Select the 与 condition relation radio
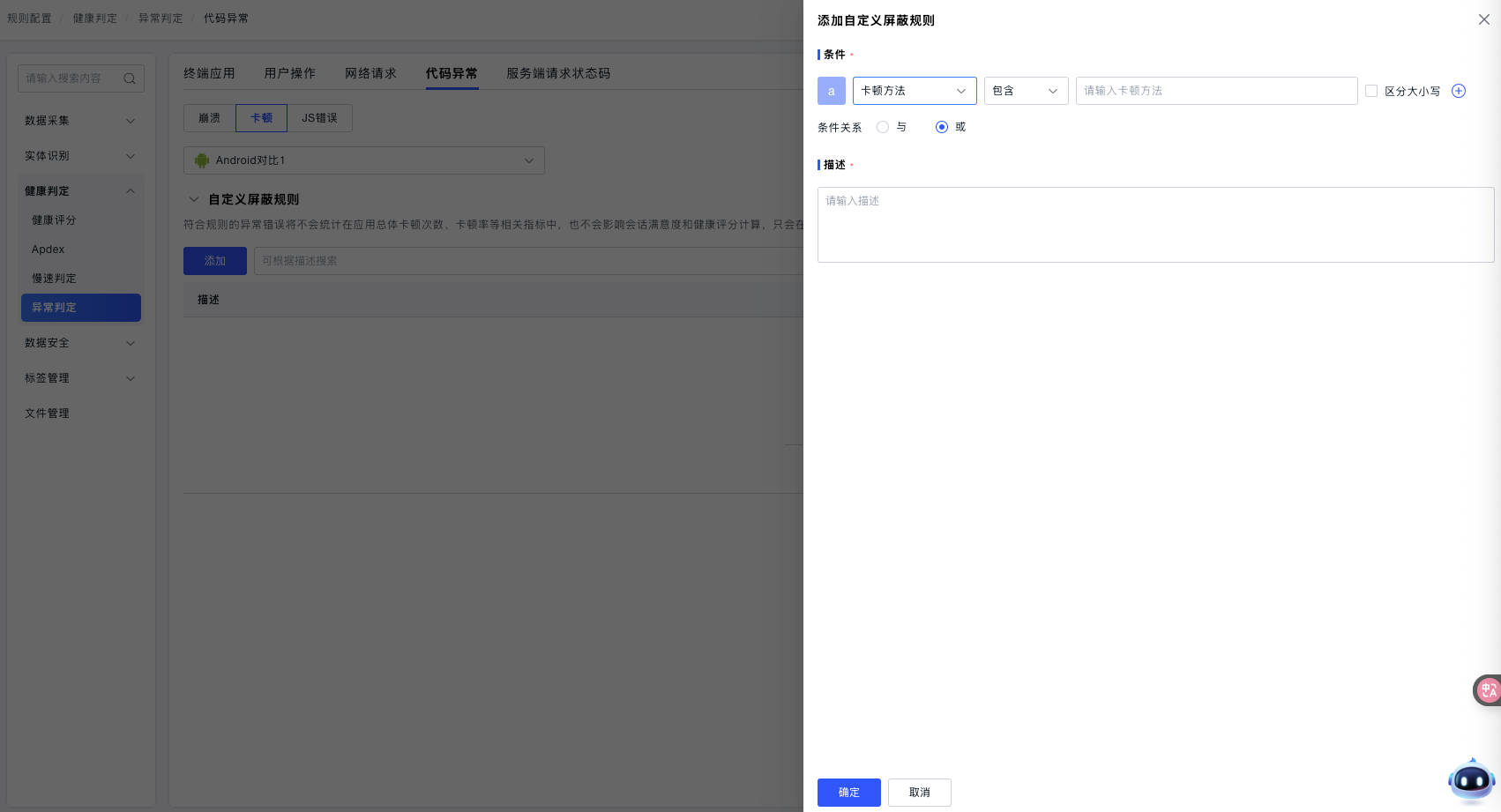This screenshot has width=1501, height=812. [883, 127]
